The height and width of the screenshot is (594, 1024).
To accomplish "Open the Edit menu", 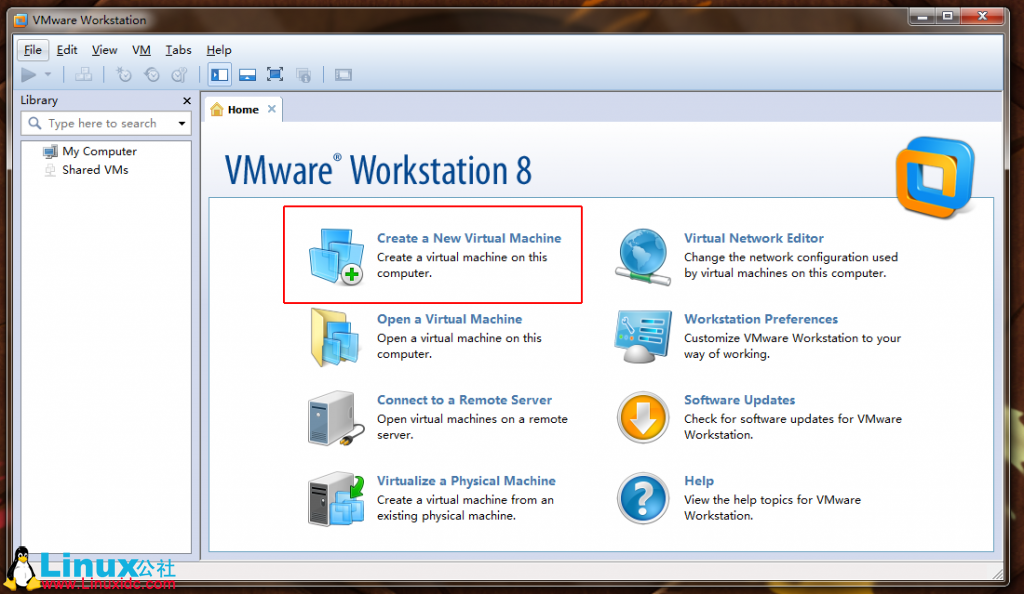I will coord(67,50).
